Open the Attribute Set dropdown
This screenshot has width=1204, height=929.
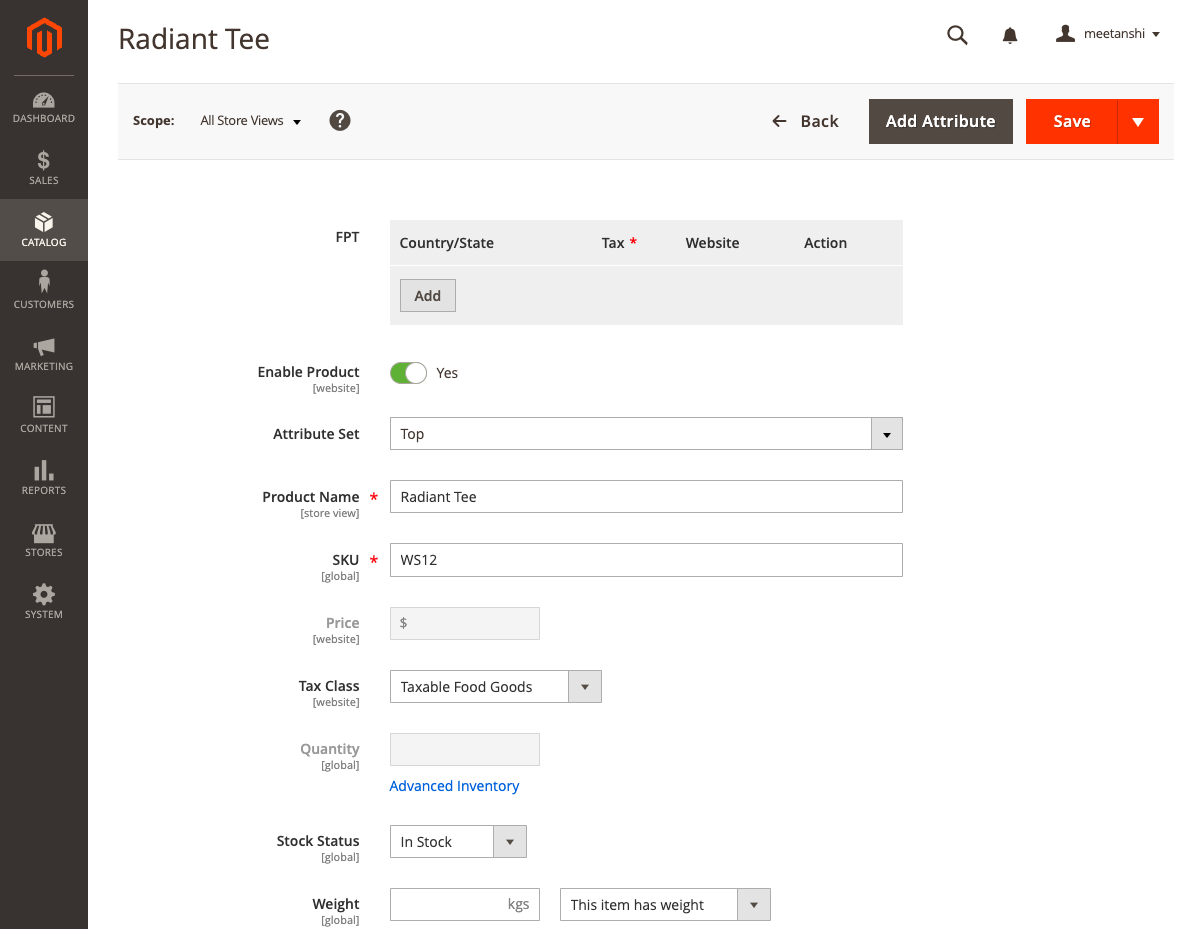tap(646, 434)
